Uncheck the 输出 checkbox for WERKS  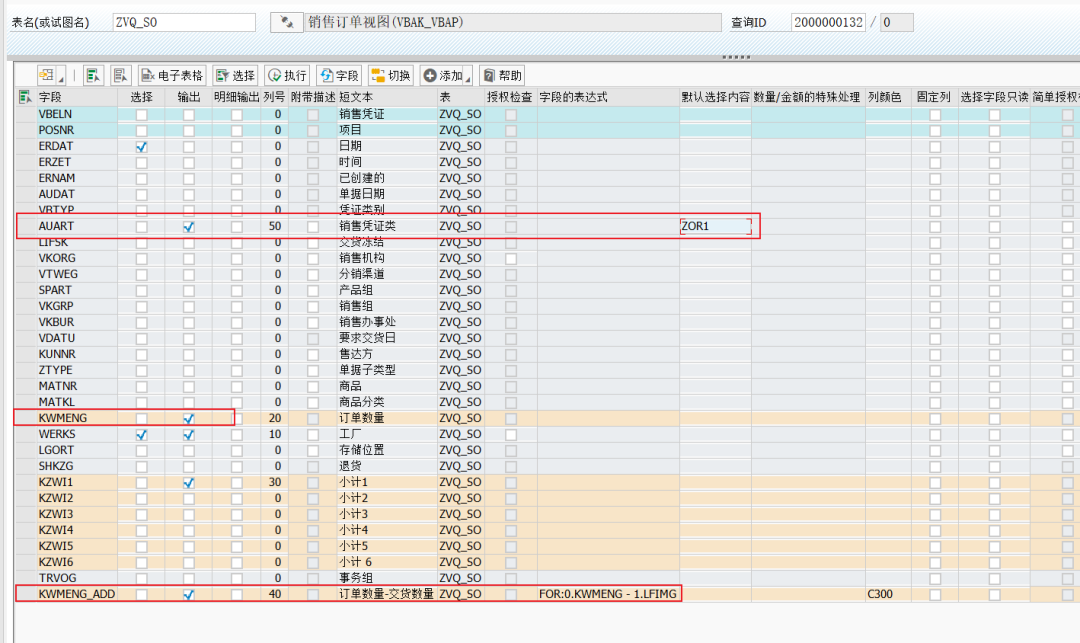tap(189, 434)
